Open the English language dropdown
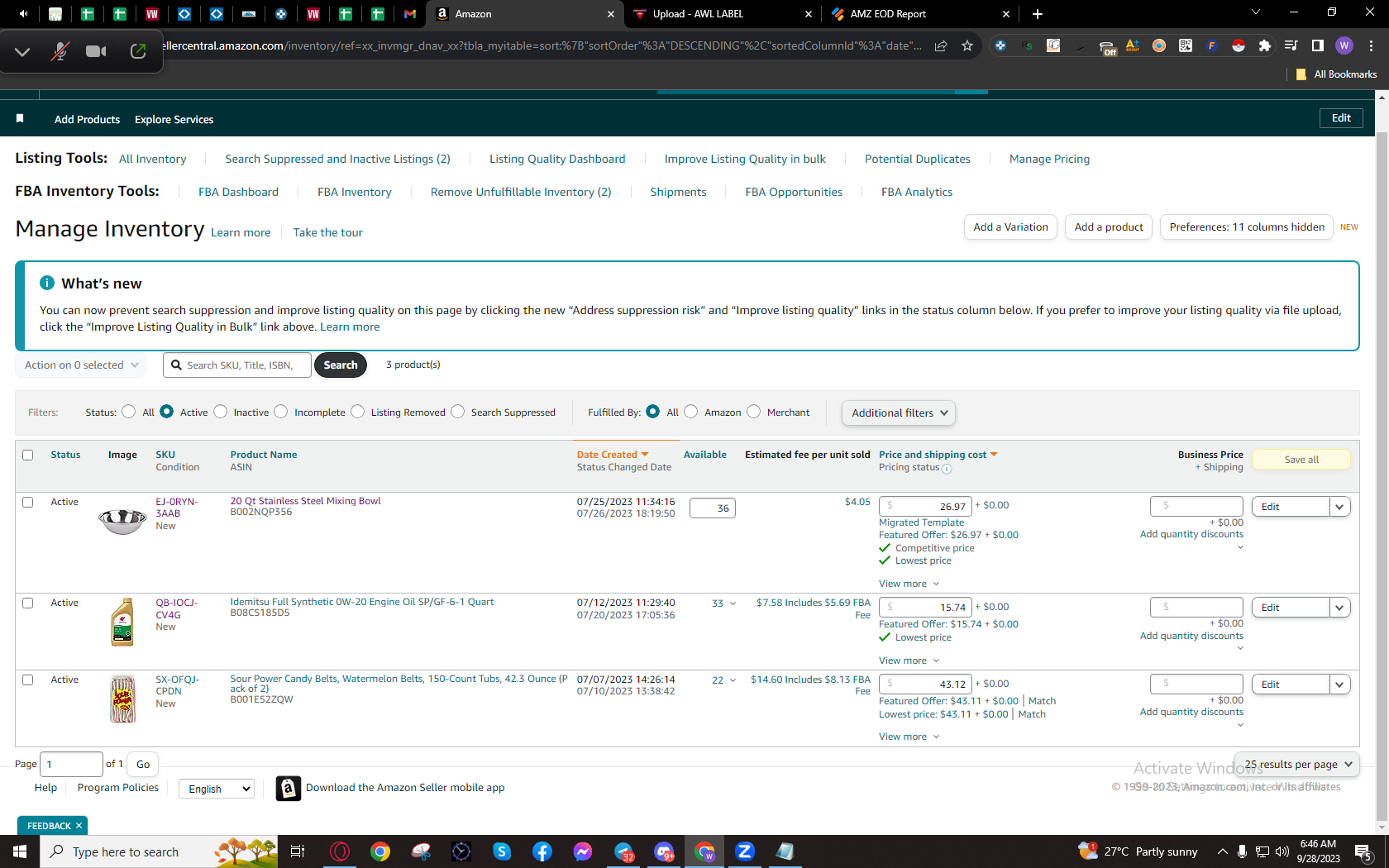The width and height of the screenshot is (1389, 868). click(x=217, y=789)
